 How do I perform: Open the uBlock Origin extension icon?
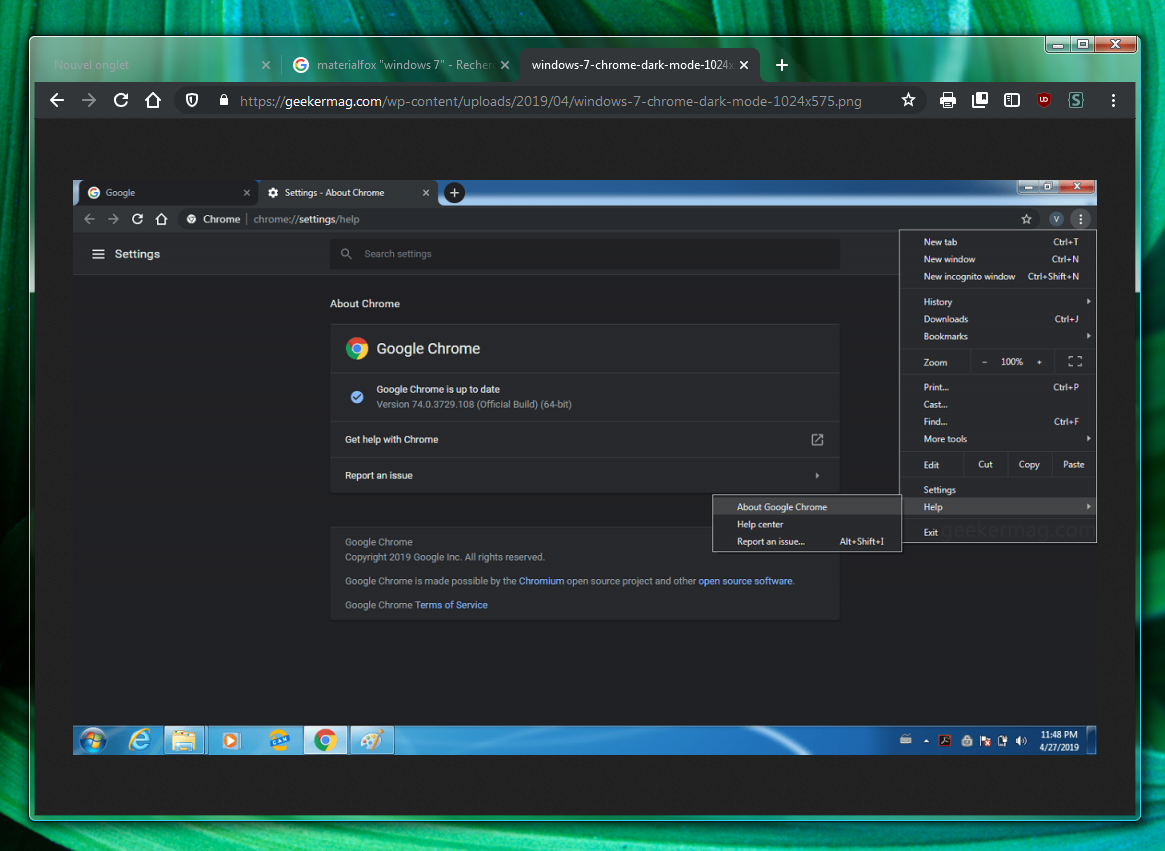1044,100
